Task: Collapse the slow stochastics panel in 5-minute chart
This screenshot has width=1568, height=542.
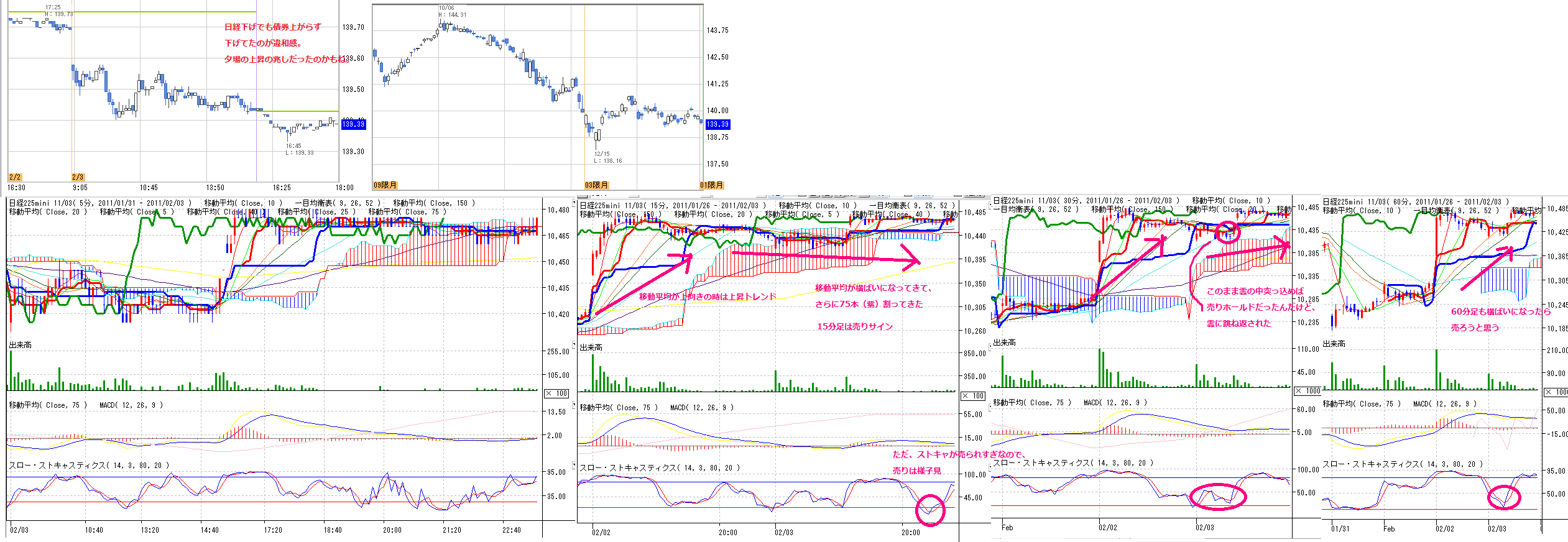Action: (x=574, y=465)
